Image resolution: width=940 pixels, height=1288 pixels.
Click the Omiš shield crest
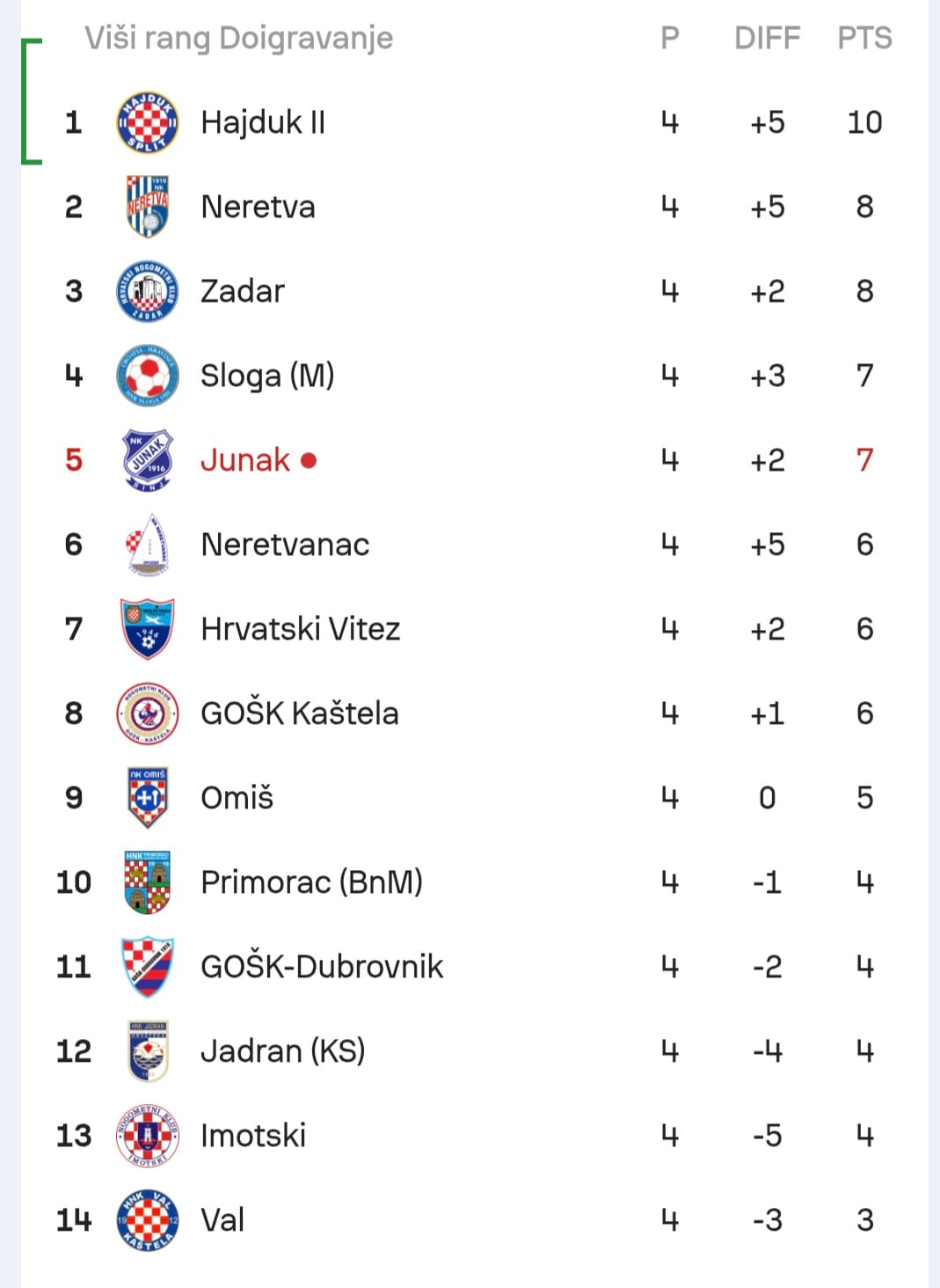pyautogui.click(x=148, y=798)
